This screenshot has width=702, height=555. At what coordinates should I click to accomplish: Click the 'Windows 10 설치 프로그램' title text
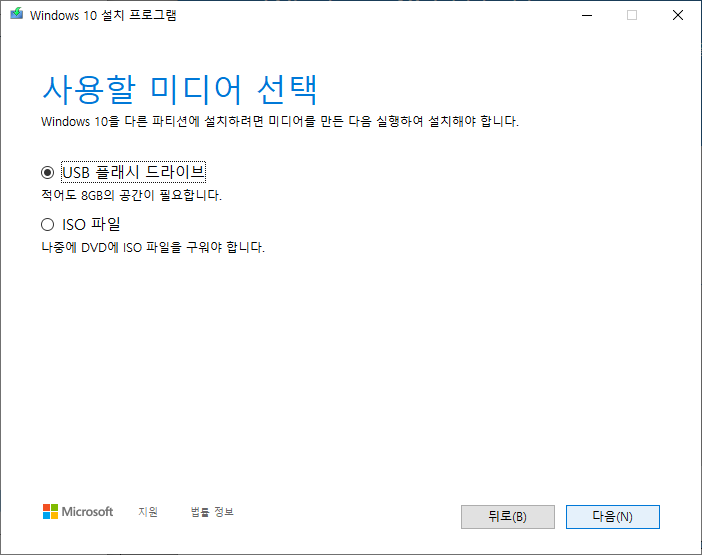point(103,15)
